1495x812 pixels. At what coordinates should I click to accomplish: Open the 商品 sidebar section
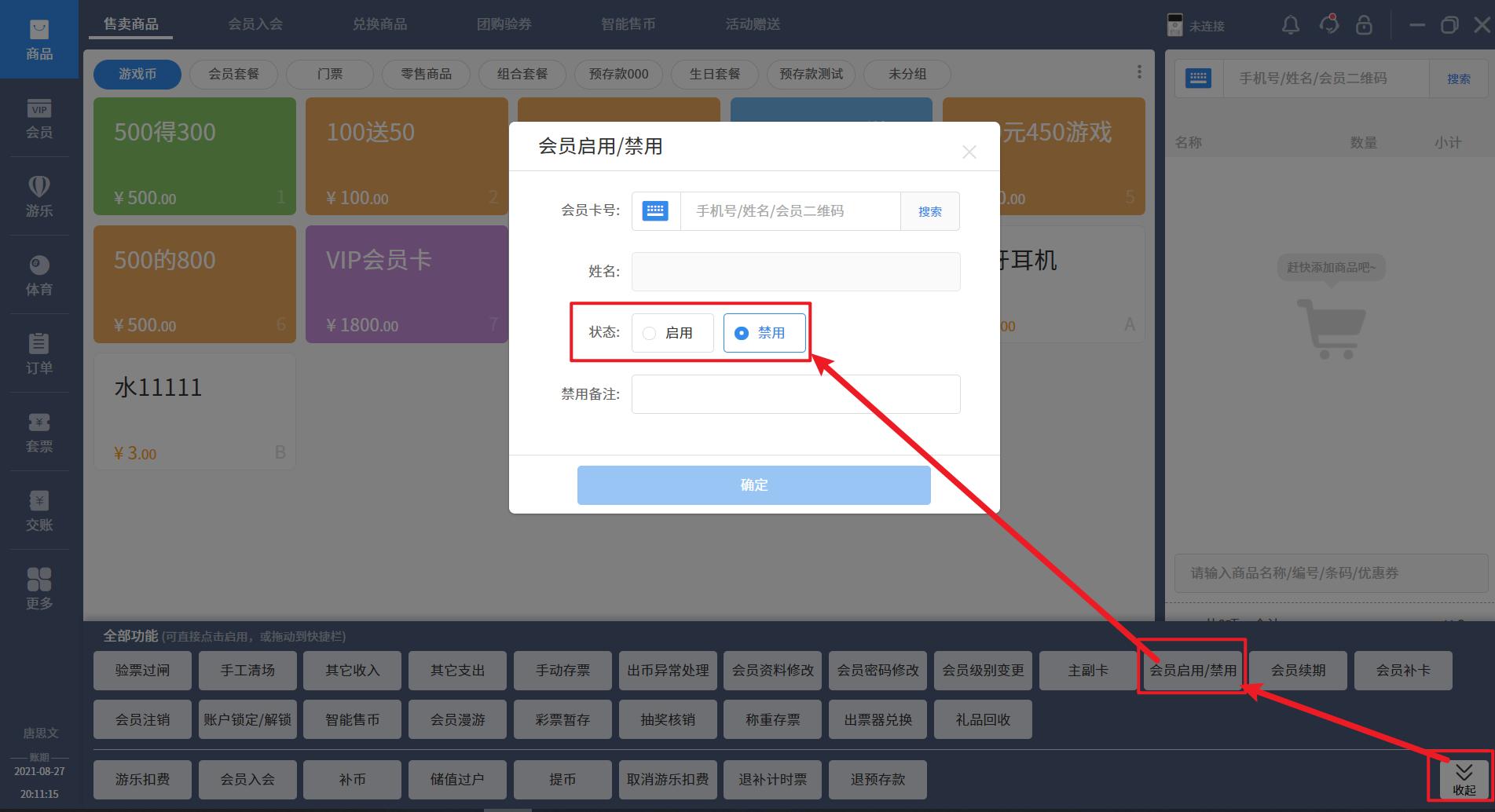(x=39, y=39)
